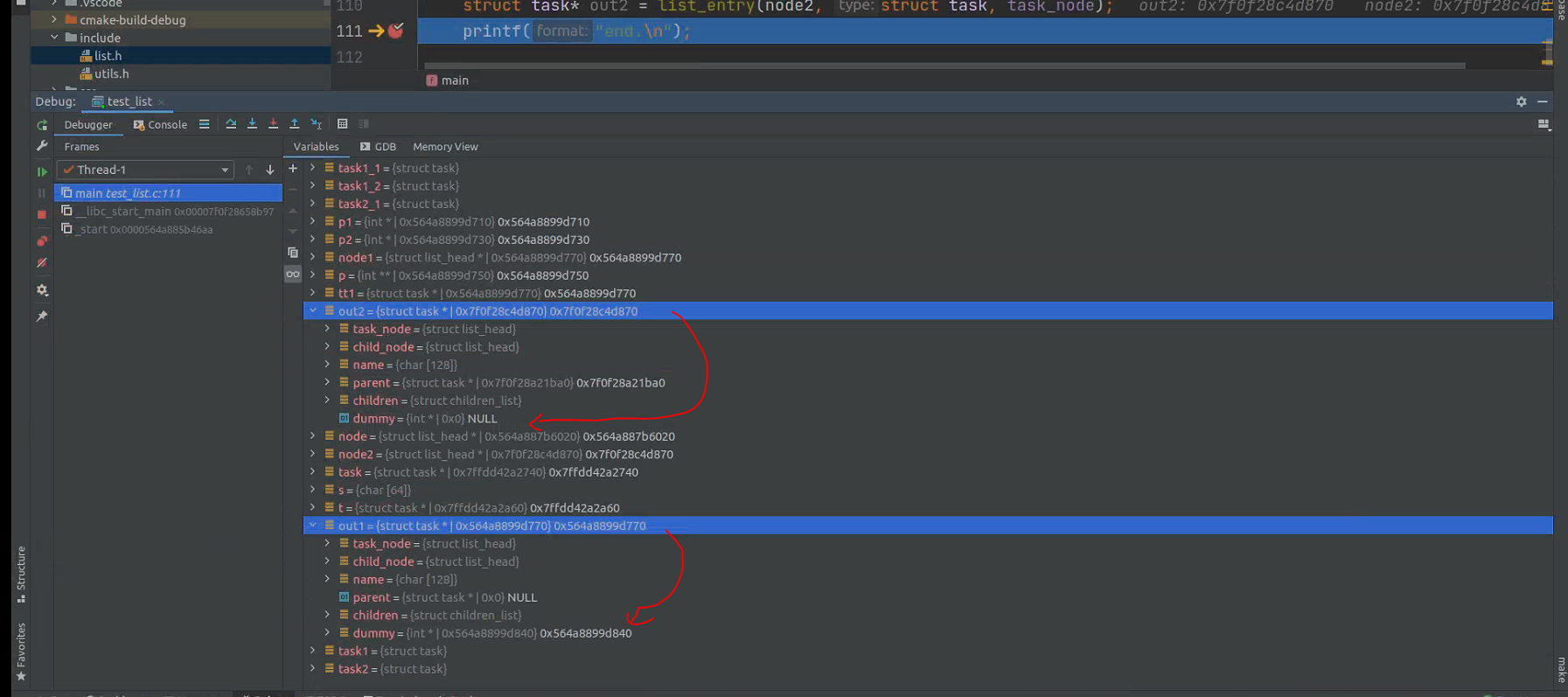Collapse the out1 variable
Viewport: 1568px width, 697px height.
tap(313, 526)
